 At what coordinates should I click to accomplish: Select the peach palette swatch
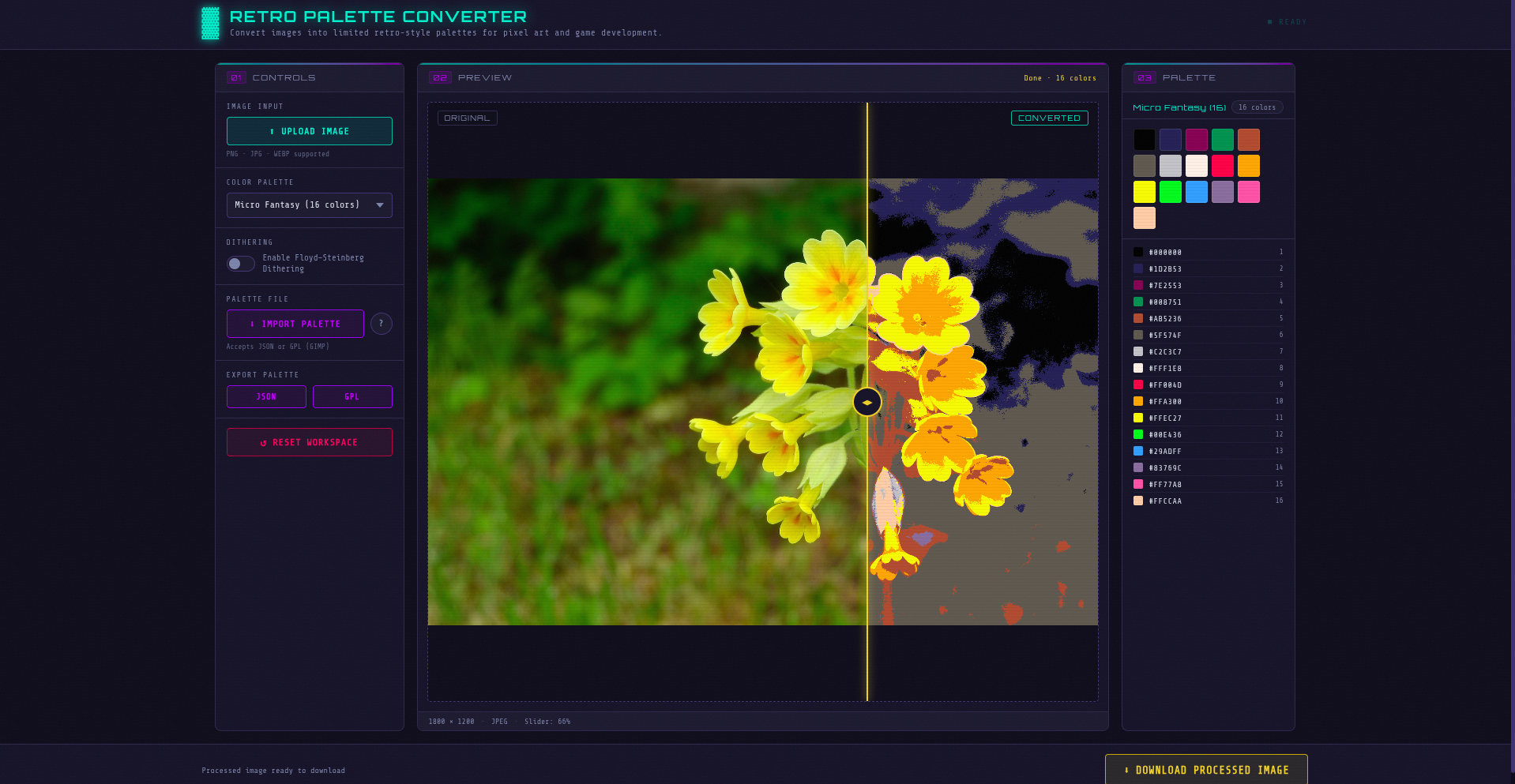[x=1145, y=218]
